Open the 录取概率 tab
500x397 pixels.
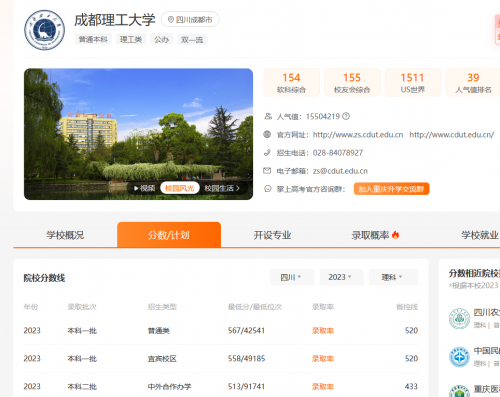(376, 235)
